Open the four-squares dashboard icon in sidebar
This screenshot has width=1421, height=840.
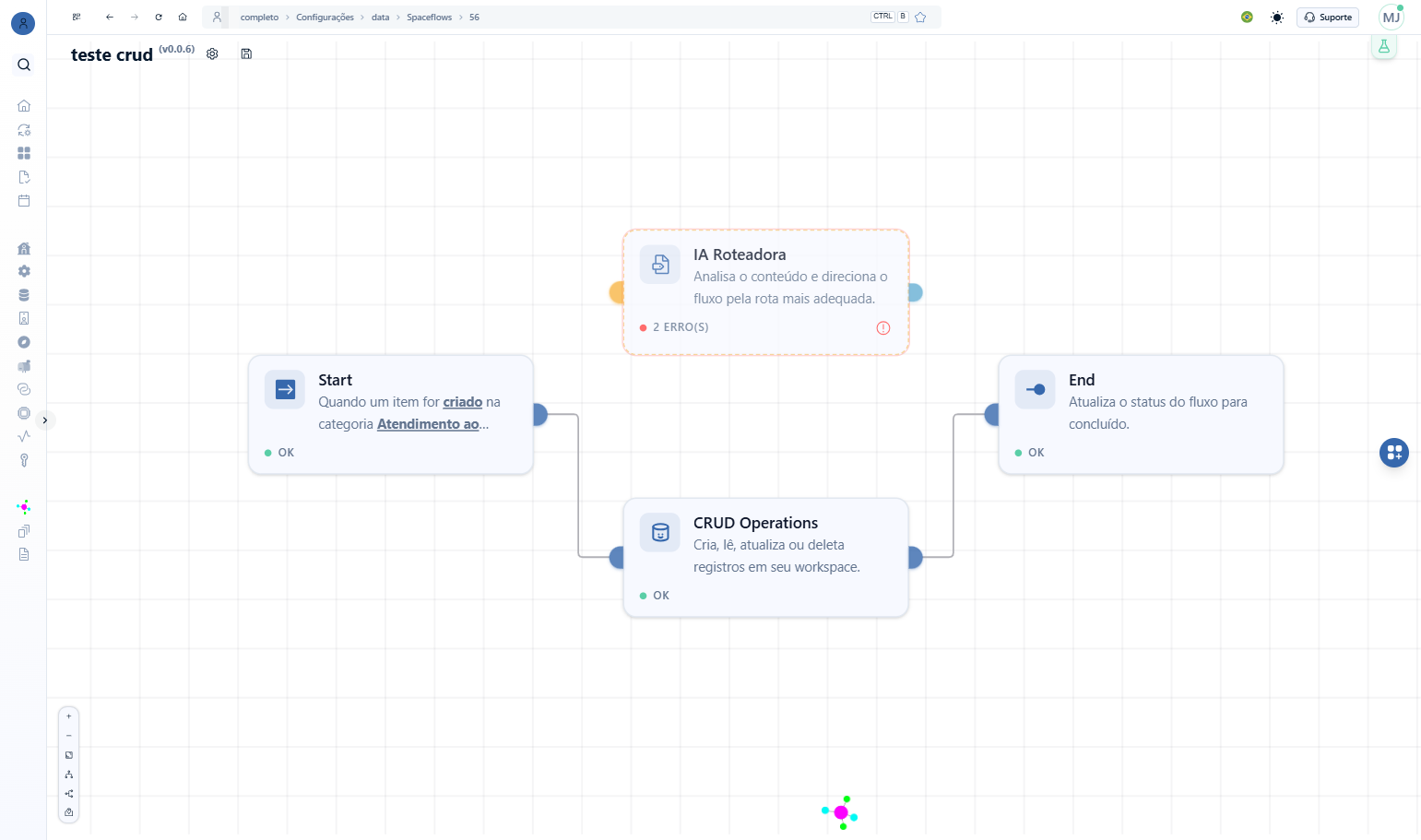pyautogui.click(x=24, y=153)
